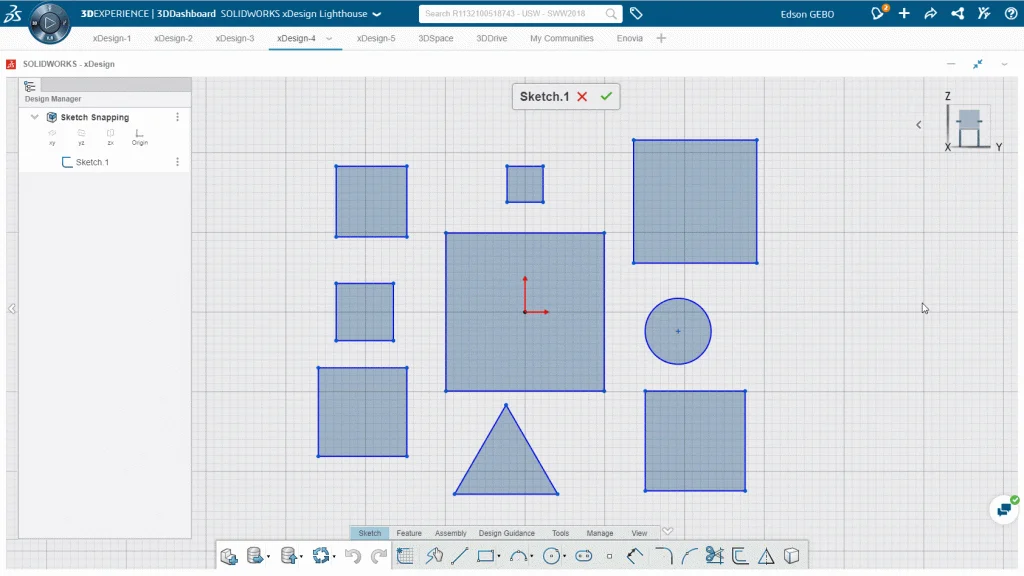
Task: Toggle zx plane visibility
Action: (110, 136)
